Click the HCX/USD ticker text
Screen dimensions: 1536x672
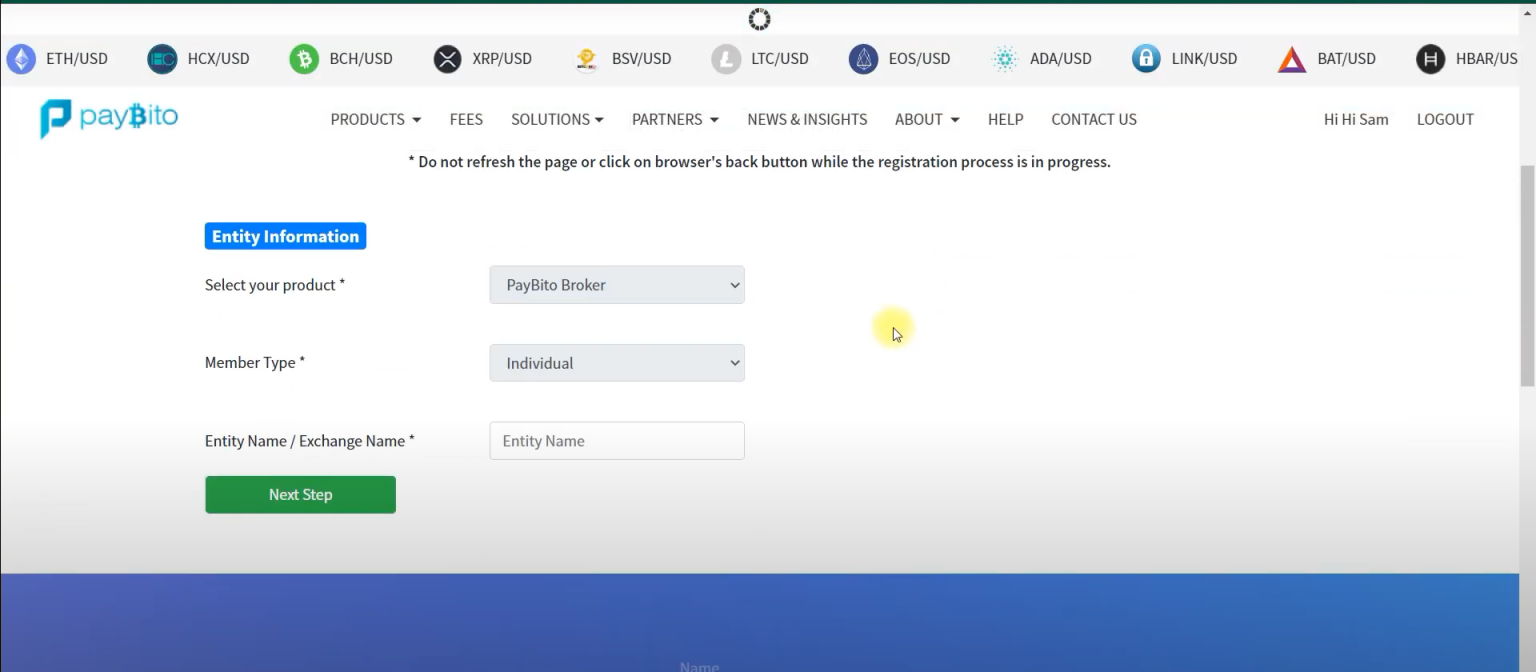[218, 59]
